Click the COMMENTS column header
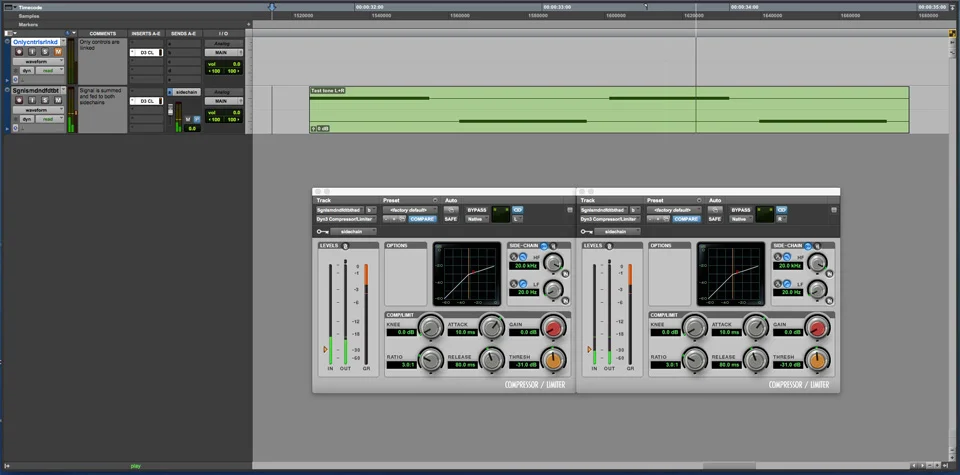The image size is (960, 475). (103, 34)
